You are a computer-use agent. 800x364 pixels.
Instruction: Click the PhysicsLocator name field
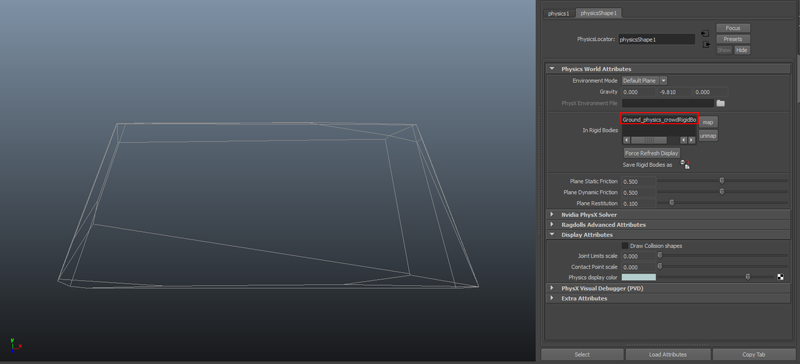tap(656, 39)
